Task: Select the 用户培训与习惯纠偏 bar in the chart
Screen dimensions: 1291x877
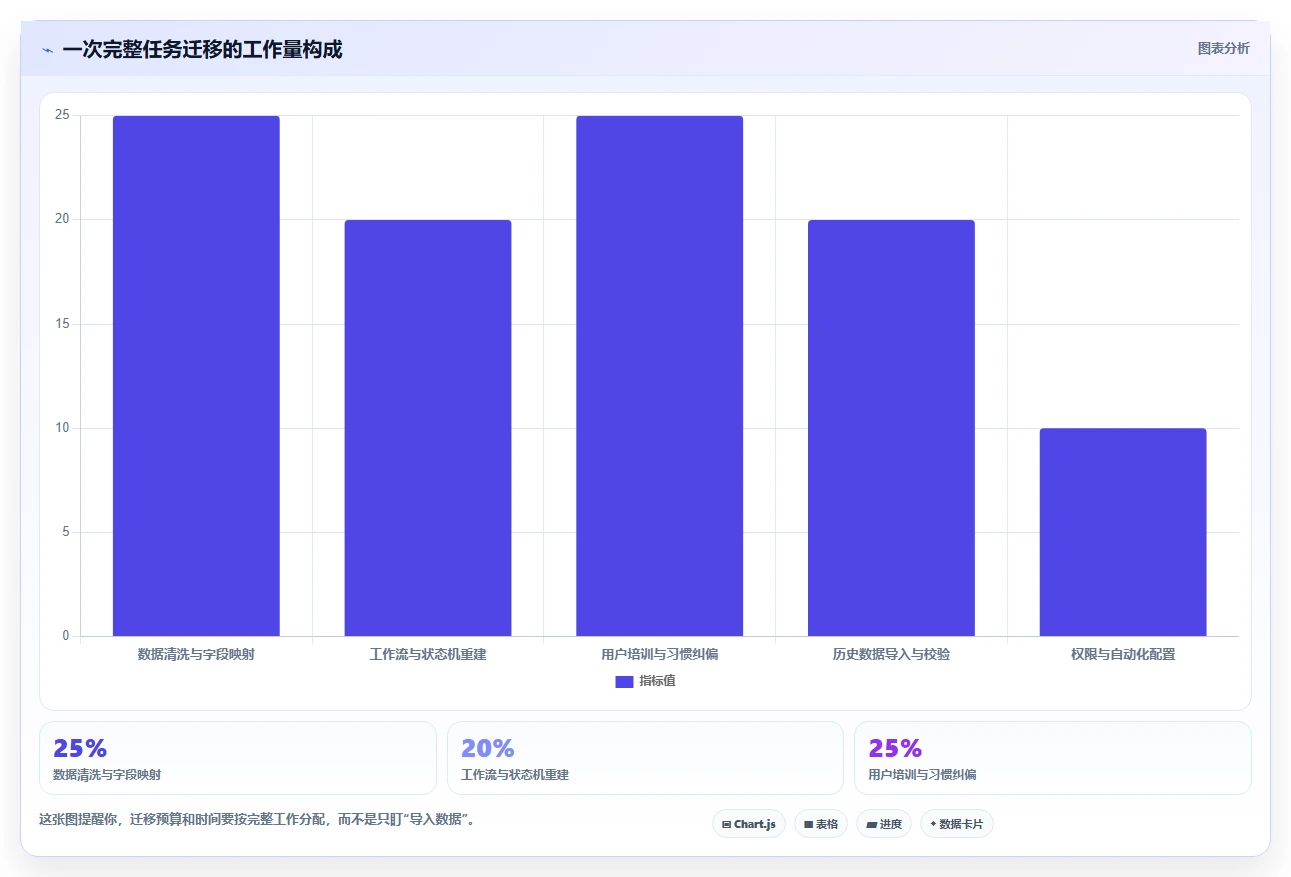Action: 660,376
